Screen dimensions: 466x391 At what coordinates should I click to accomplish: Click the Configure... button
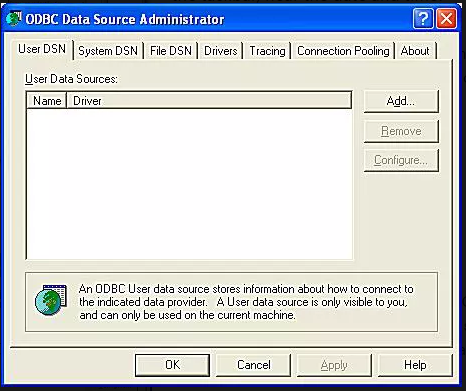coord(401,160)
